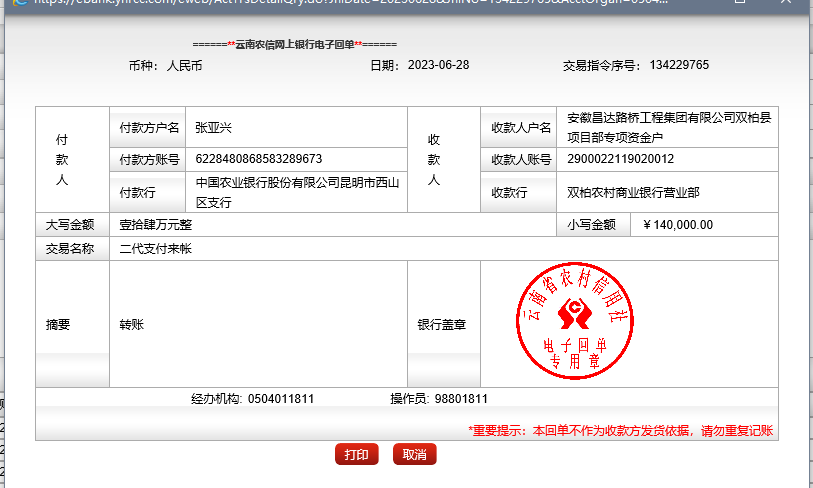This screenshot has width=813, height=488.
Task: Click the transaction serial number 134229765
Action: coord(679,65)
